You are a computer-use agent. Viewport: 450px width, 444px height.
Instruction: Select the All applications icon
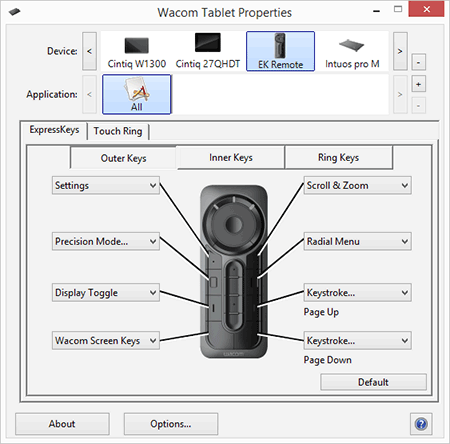(x=137, y=94)
